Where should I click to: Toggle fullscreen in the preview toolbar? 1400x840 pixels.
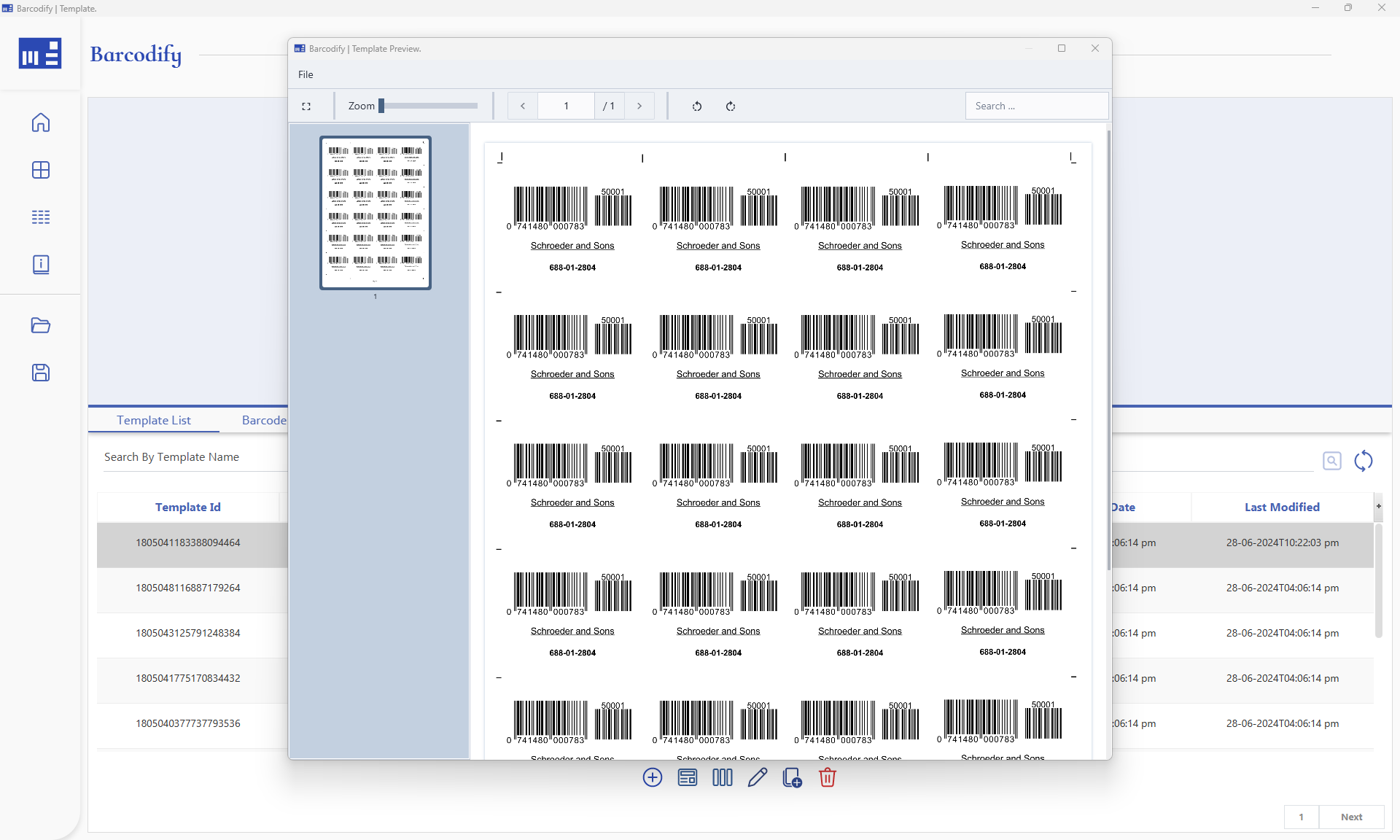[307, 106]
